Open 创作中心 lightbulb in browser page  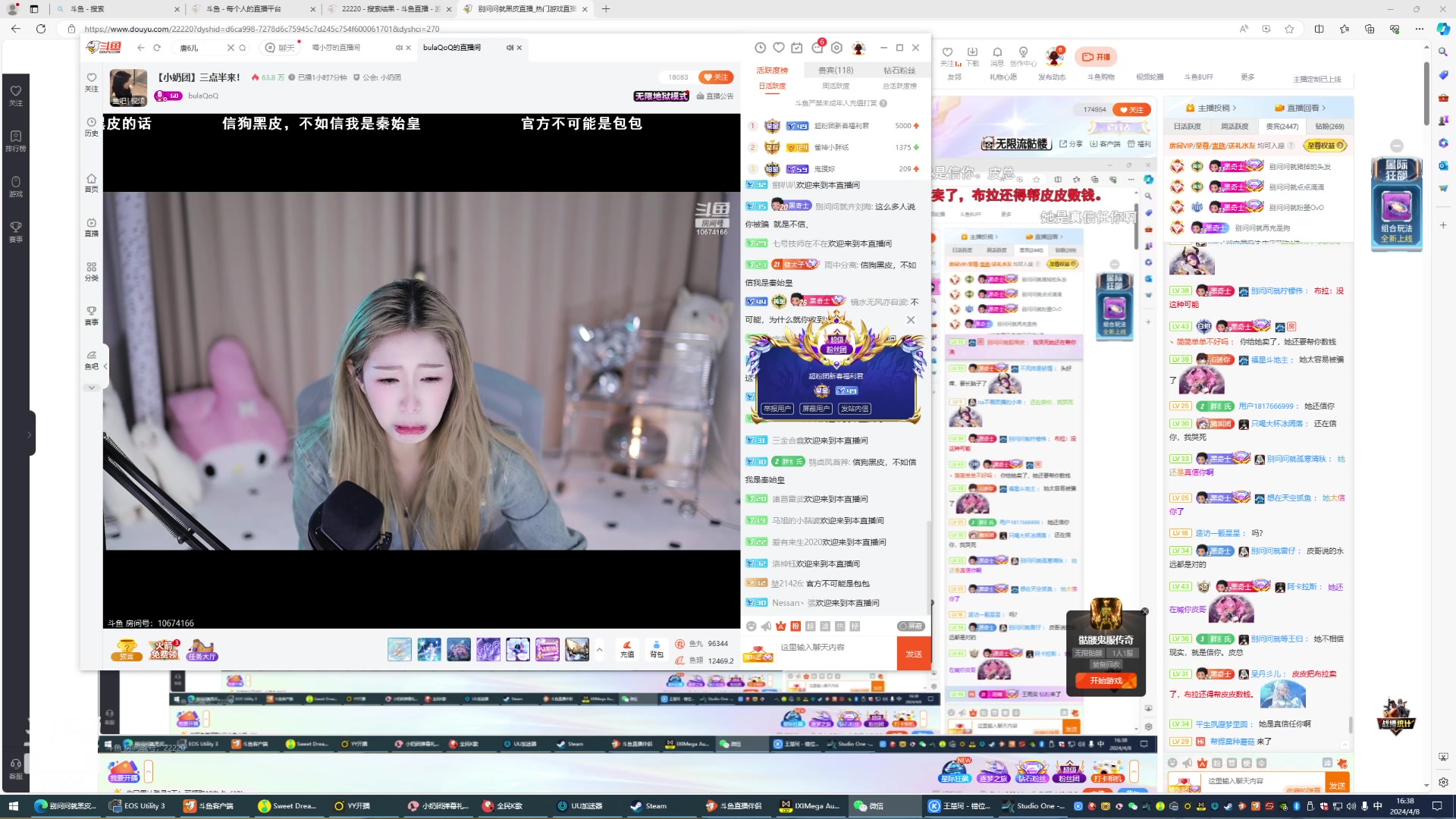tap(1023, 57)
